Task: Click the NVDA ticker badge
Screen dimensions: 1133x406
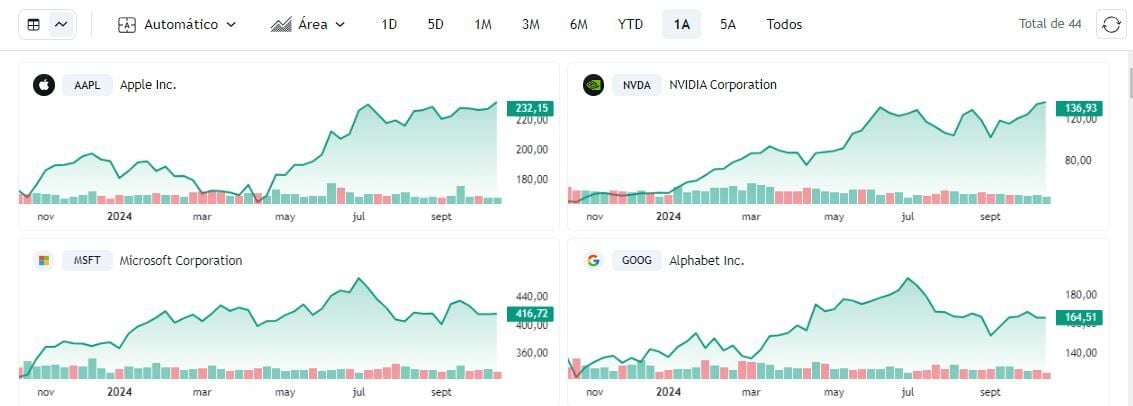Action: pyautogui.click(x=636, y=85)
